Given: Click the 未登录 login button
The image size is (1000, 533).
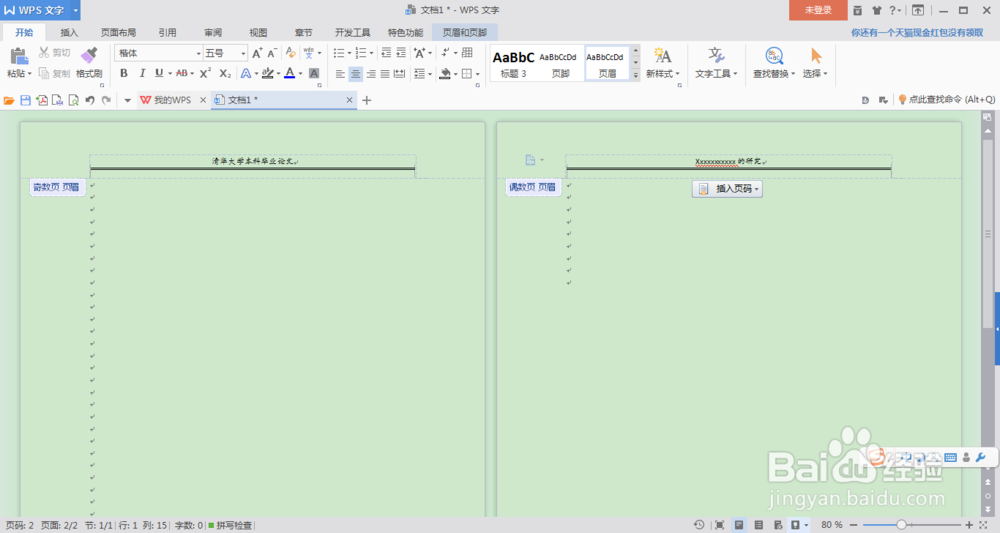Looking at the screenshot, I should 818,10.
